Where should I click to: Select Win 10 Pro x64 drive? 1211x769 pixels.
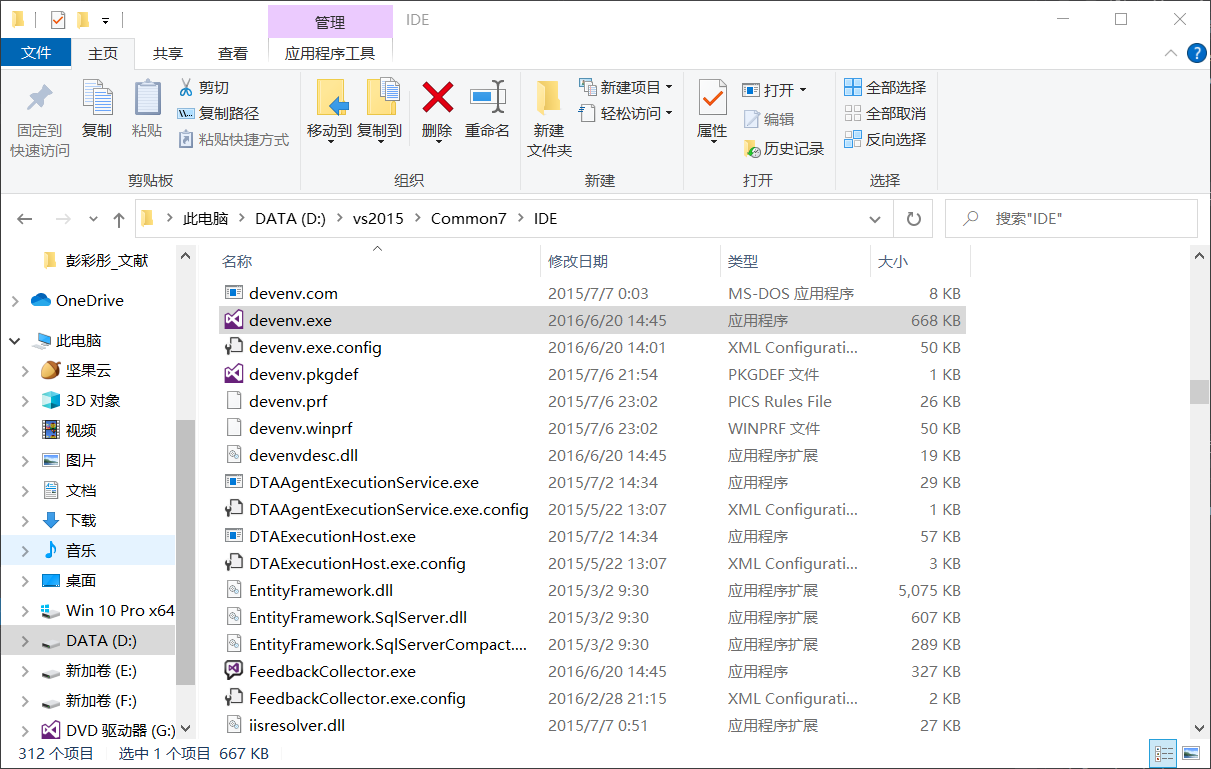point(87,611)
